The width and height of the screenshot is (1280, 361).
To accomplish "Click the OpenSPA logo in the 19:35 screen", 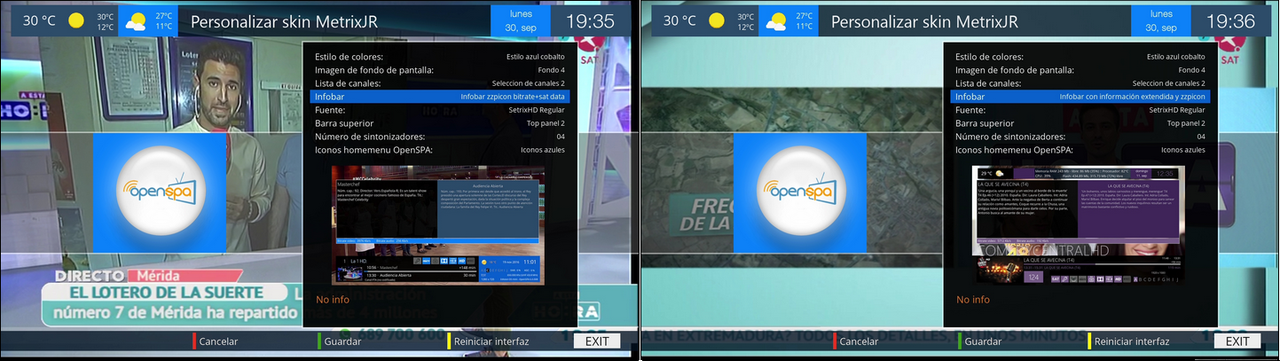I will tap(160, 192).
